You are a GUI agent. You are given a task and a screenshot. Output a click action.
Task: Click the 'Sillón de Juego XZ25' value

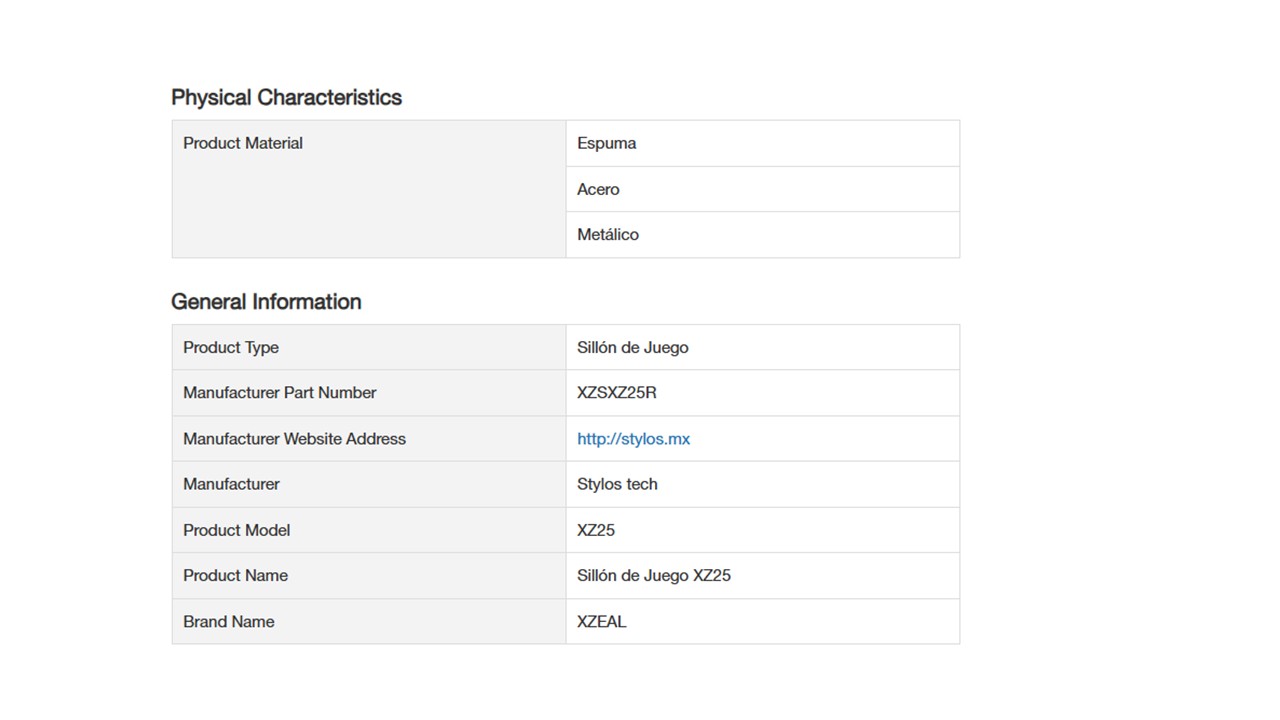pos(654,575)
